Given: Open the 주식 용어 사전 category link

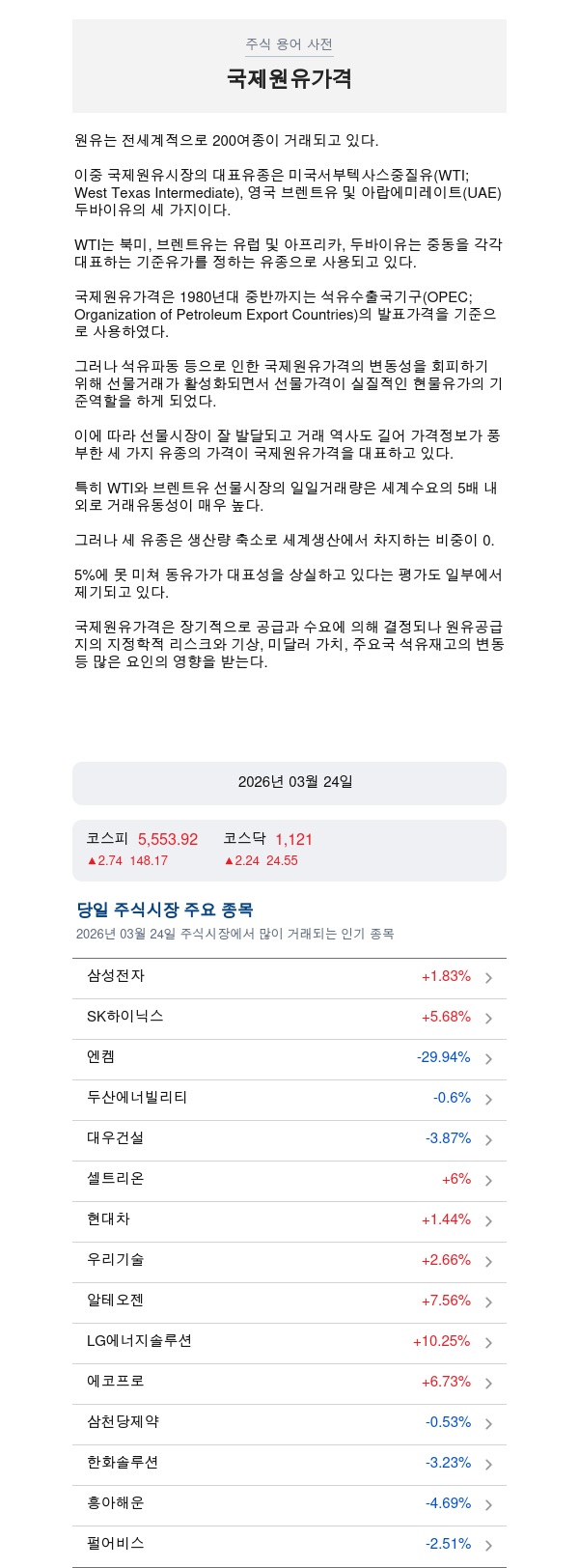Looking at the screenshot, I should pyautogui.click(x=289, y=44).
